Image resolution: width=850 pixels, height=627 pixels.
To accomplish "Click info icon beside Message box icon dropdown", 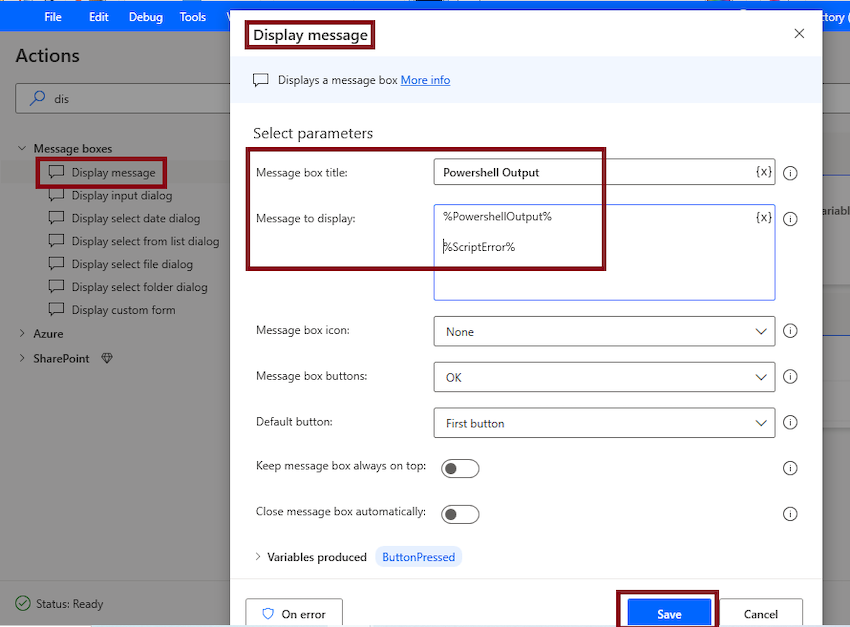I will 790,332.
